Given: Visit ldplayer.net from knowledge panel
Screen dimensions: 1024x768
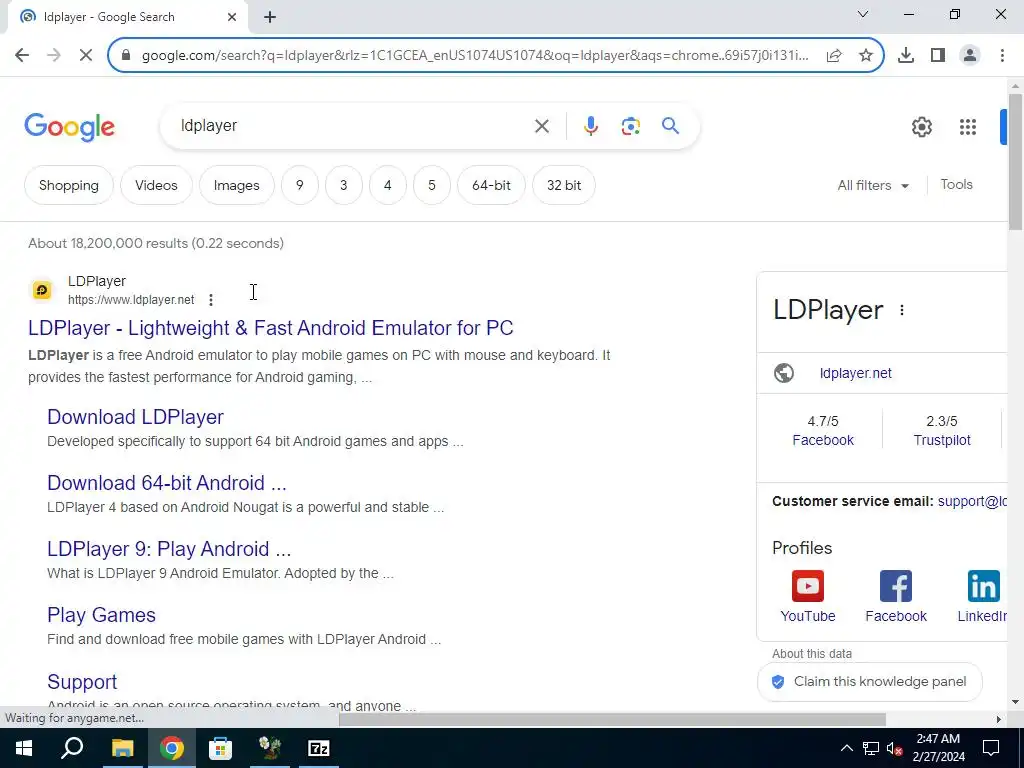Looking at the screenshot, I should coord(856,373).
